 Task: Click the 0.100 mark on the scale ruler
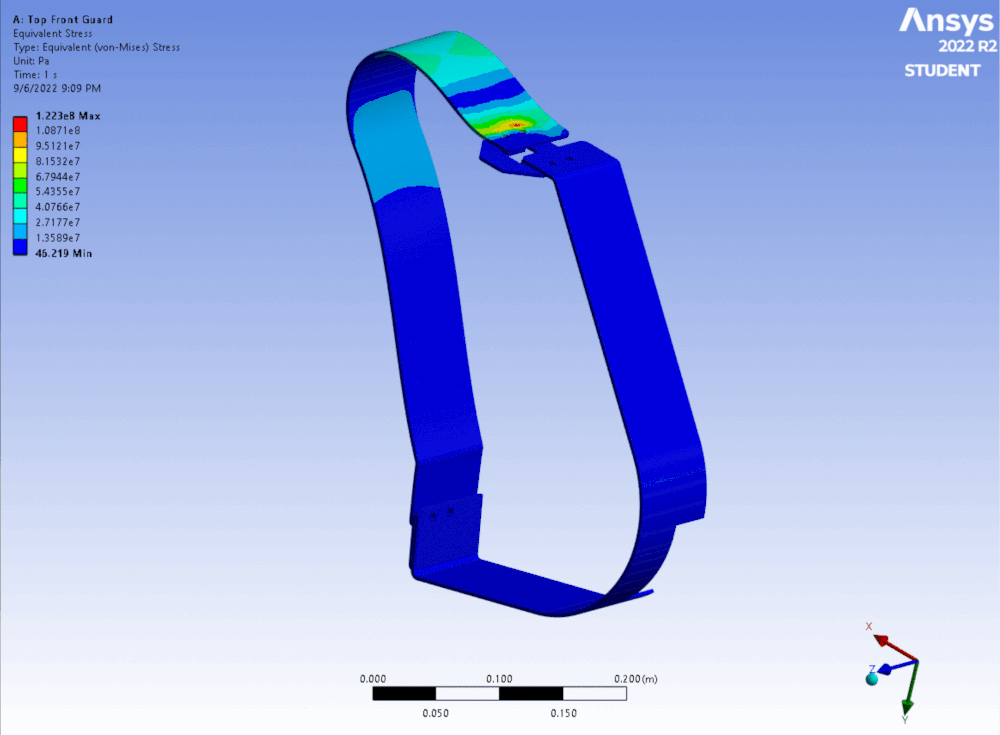(x=499, y=678)
